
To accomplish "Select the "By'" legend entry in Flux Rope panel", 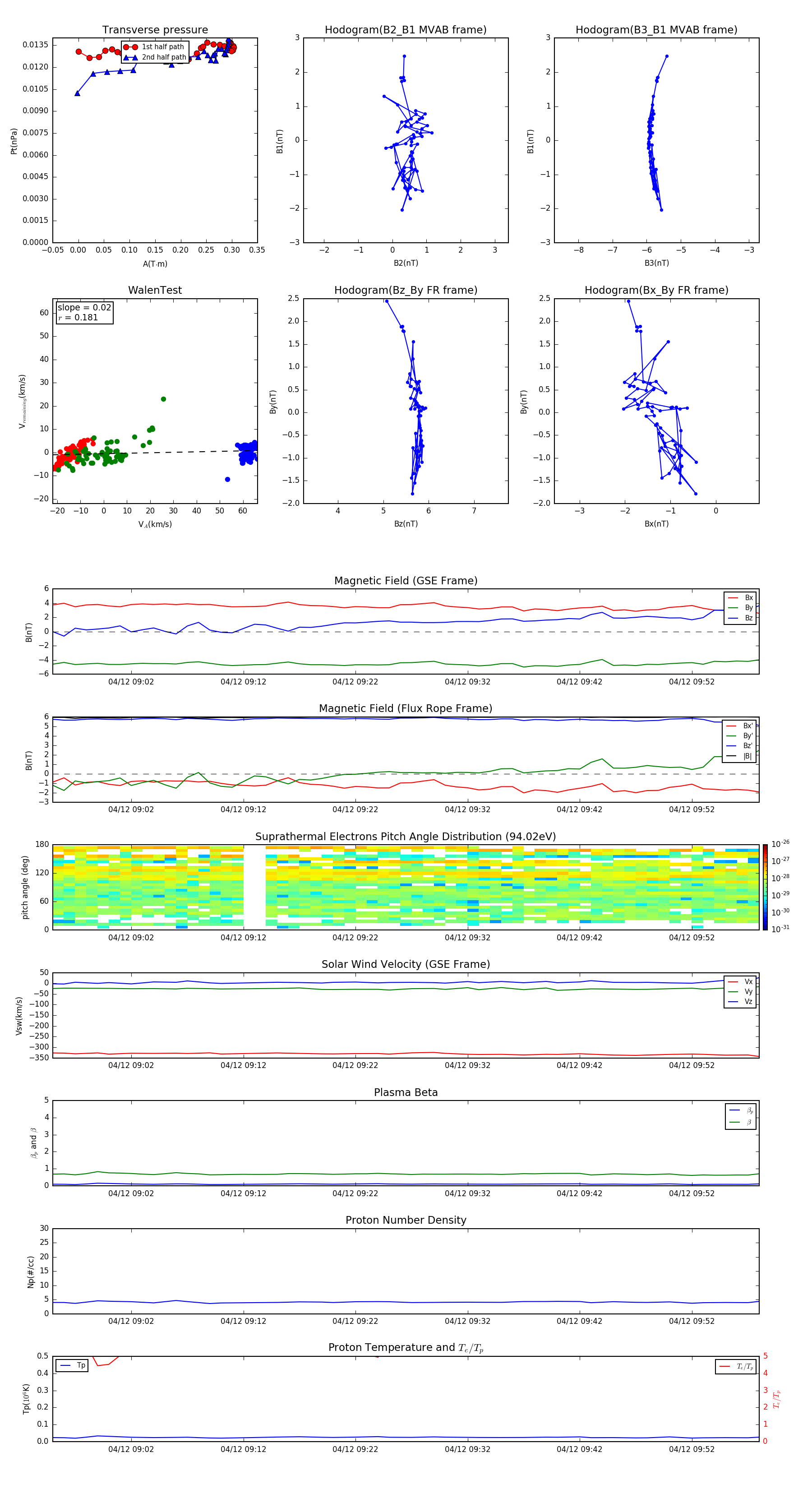I will (x=740, y=736).
